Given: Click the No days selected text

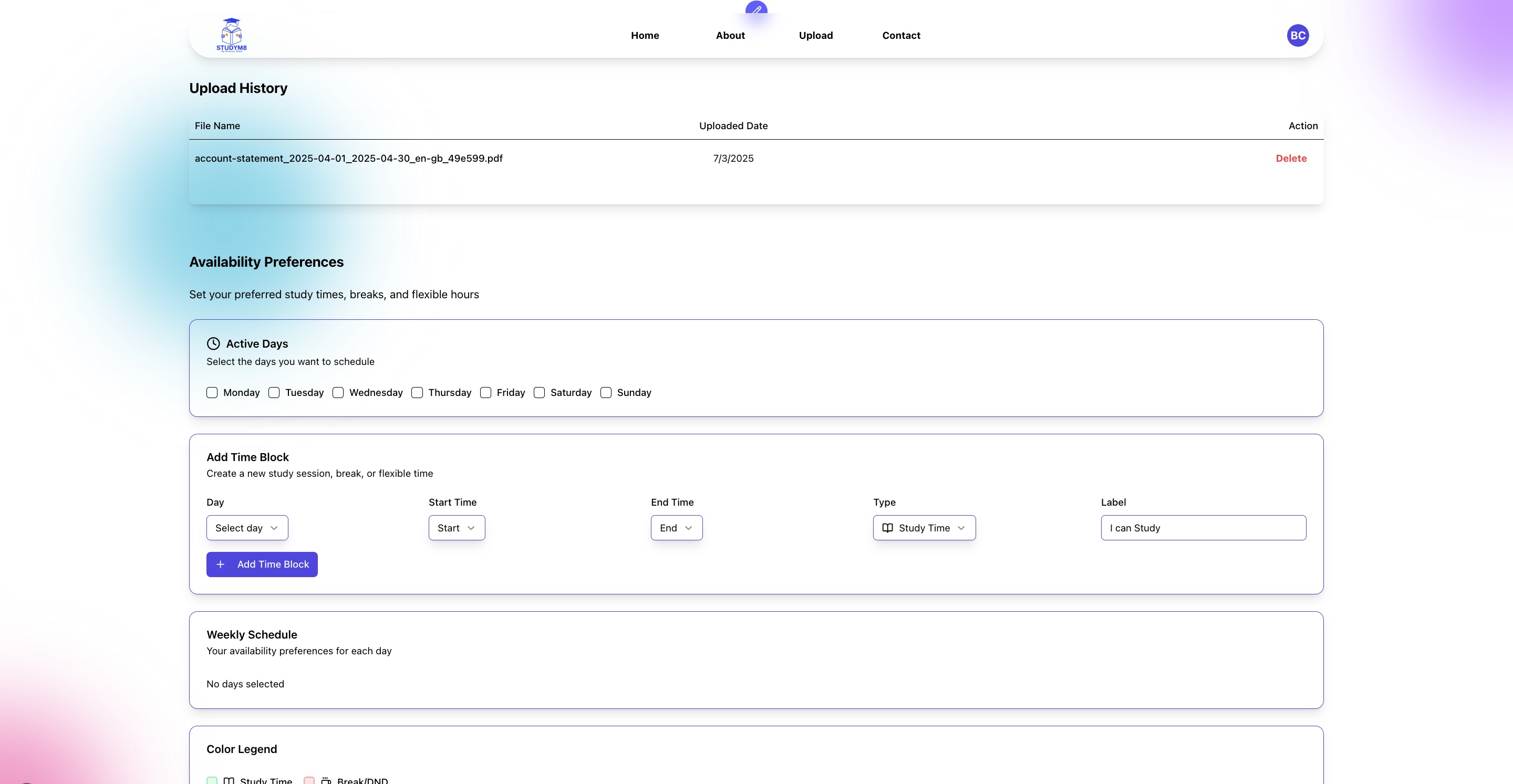Looking at the screenshot, I should pyautogui.click(x=245, y=684).
